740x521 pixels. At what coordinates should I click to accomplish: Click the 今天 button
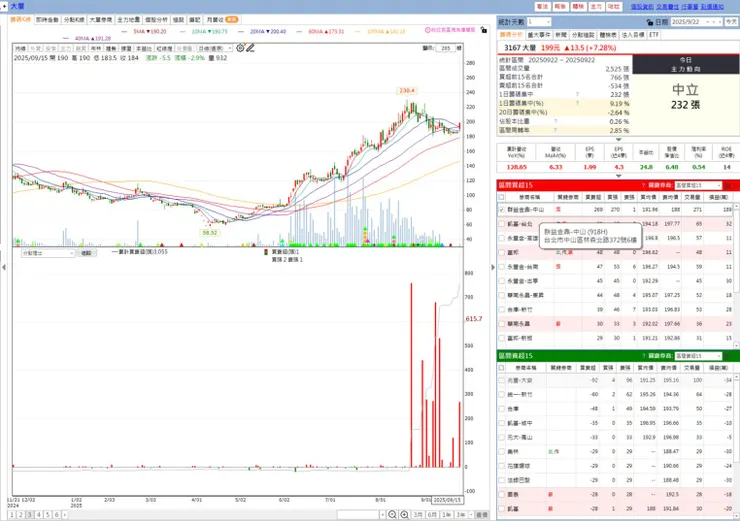click(731, 22)
